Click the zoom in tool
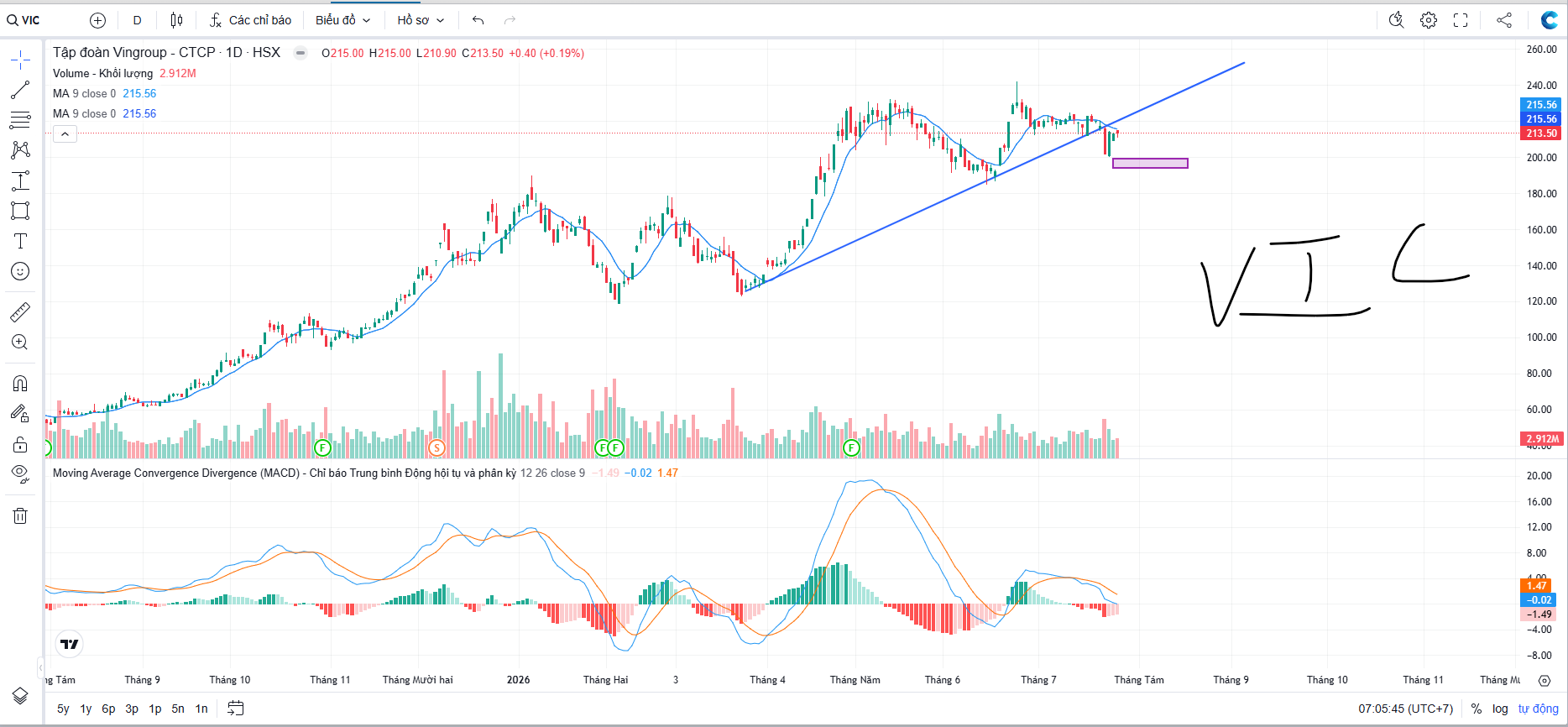The image size is (1568, 727). coord(20,343)
